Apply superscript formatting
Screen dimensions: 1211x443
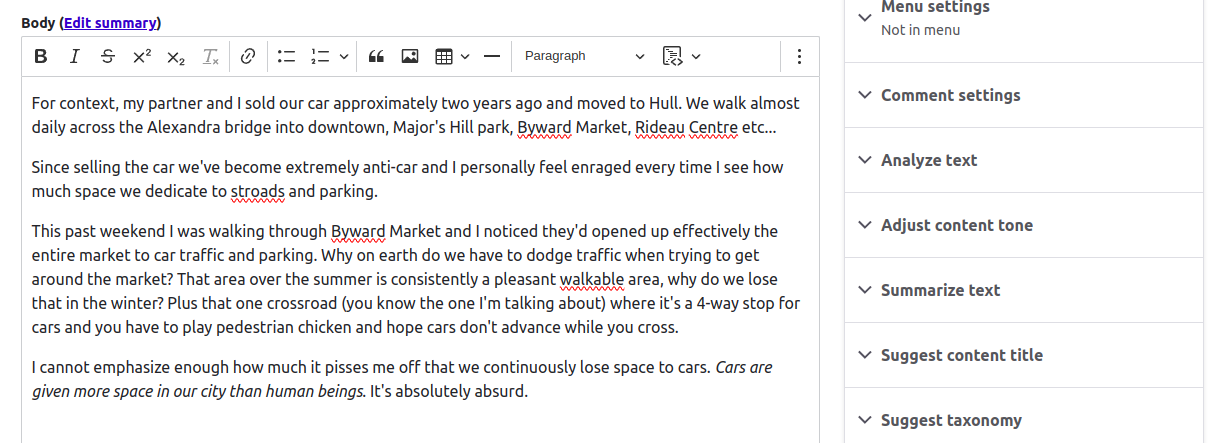pos(142,57)
